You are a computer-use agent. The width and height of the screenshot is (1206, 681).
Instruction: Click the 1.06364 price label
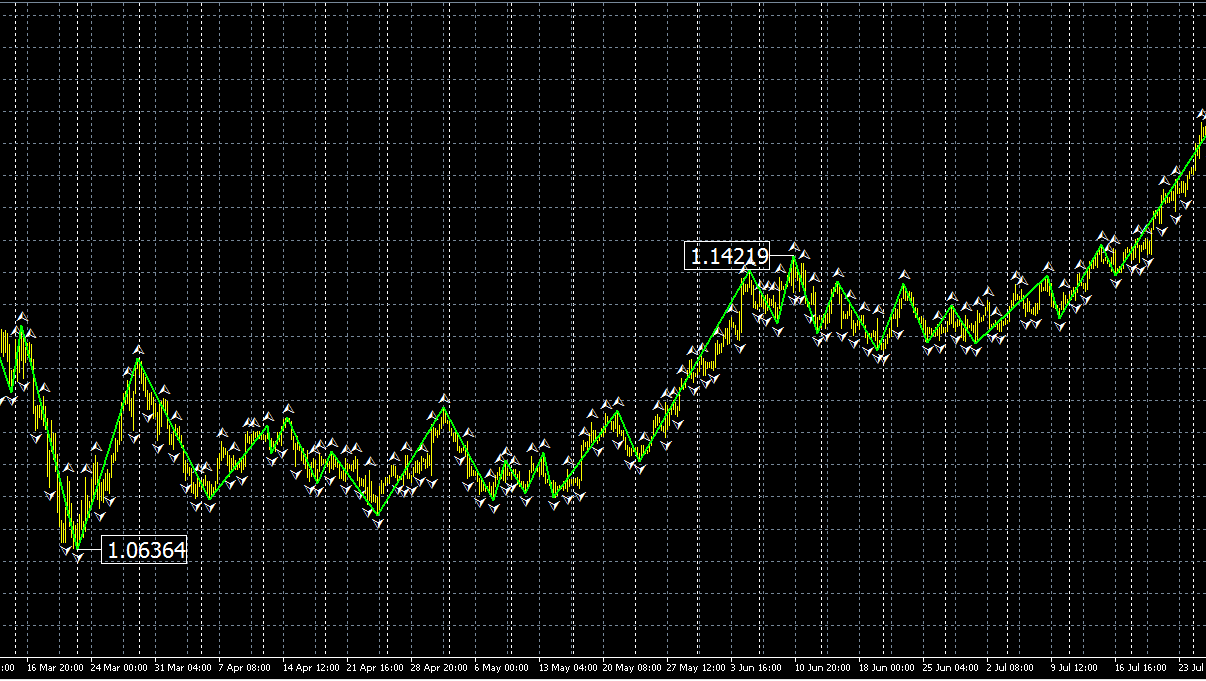(145, 549)
